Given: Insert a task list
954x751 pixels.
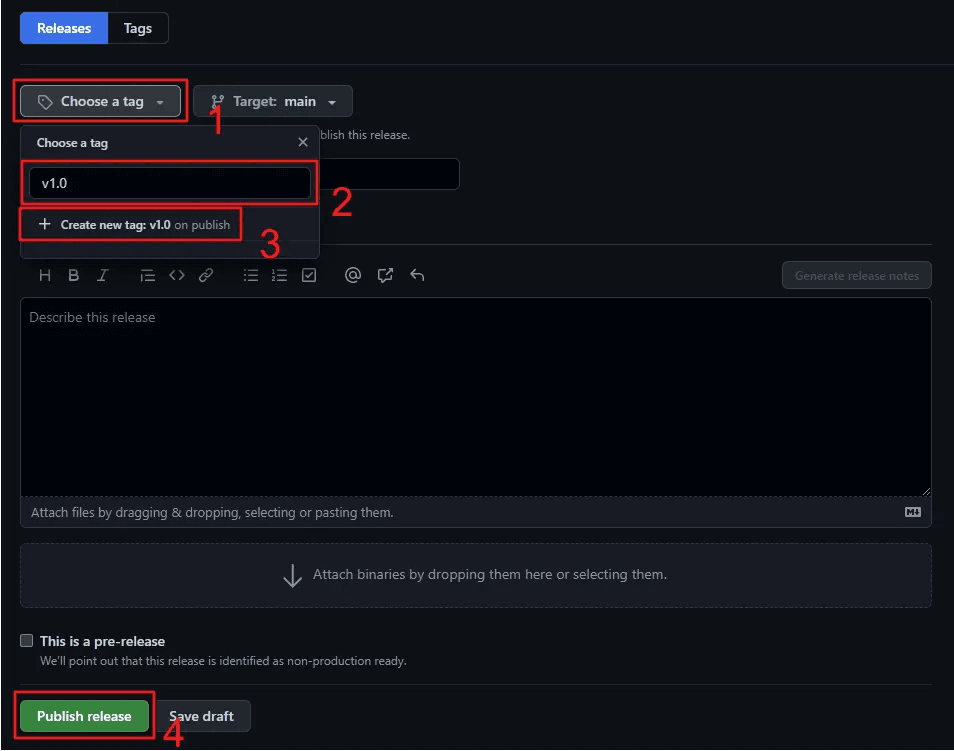Looking at the screenshot, I should click(309, 276).
